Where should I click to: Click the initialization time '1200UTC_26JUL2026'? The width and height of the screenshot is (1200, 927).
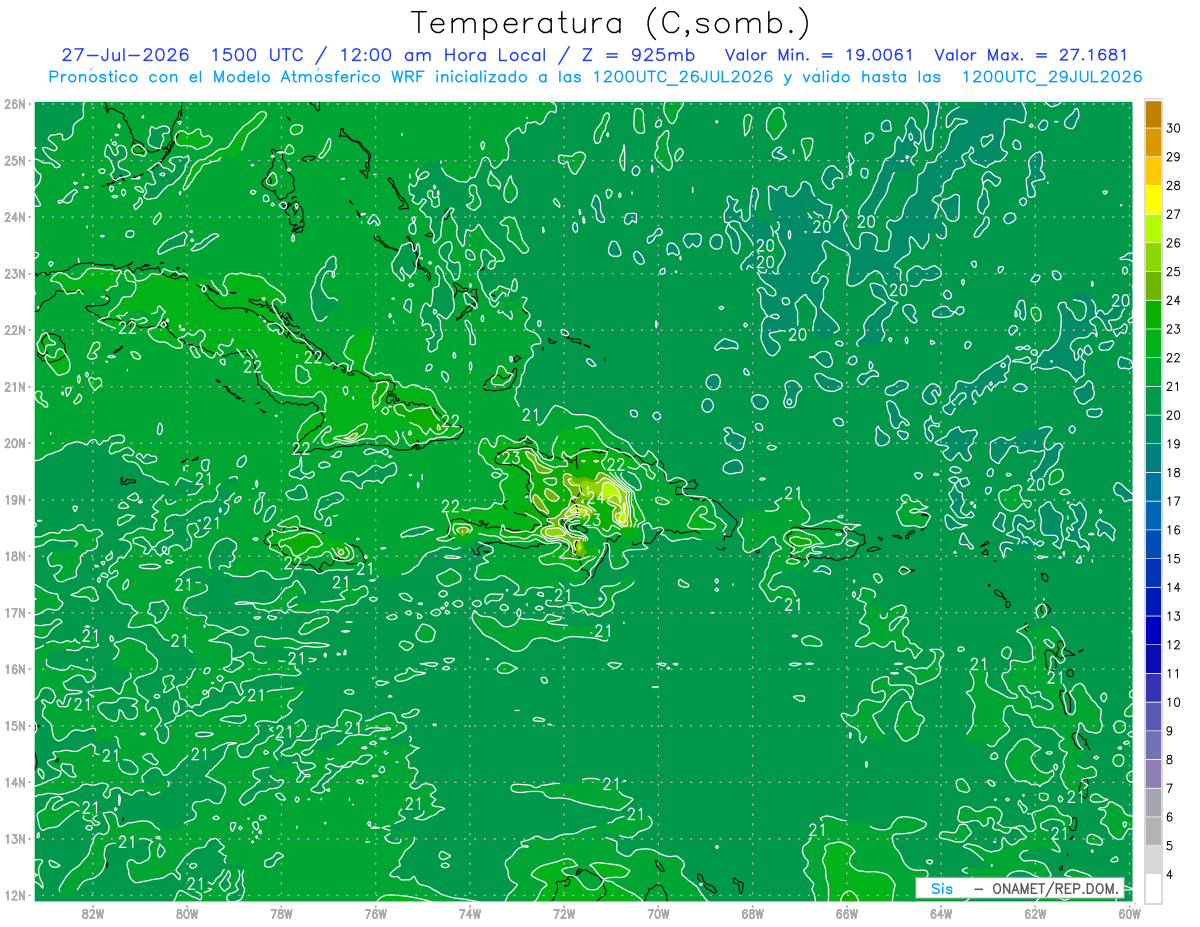point(684,77)
